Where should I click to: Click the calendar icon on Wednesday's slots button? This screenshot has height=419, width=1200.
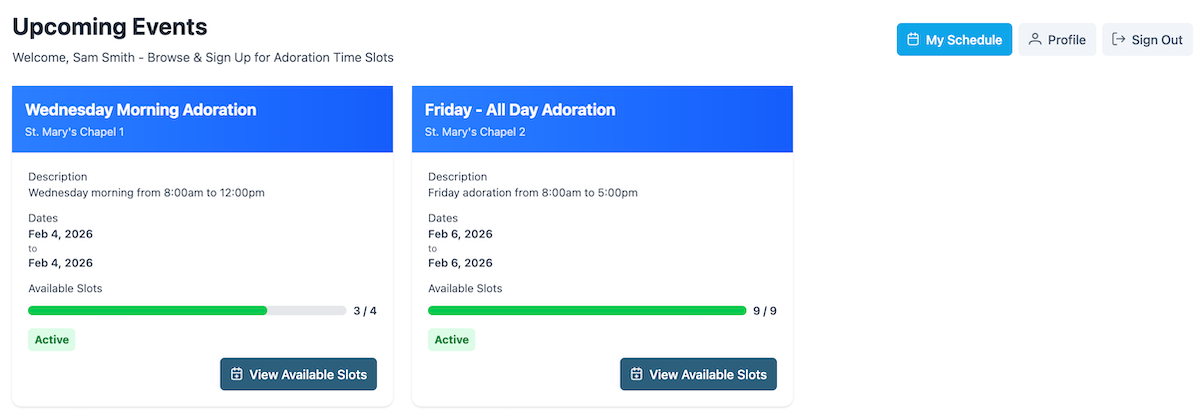tap(237, 375)
